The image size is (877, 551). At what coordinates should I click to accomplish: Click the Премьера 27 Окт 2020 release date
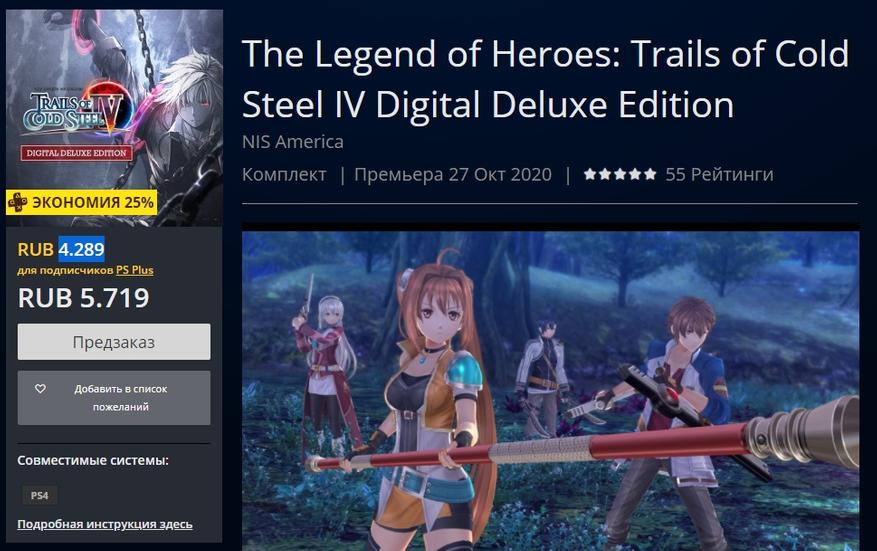point(453,175)
